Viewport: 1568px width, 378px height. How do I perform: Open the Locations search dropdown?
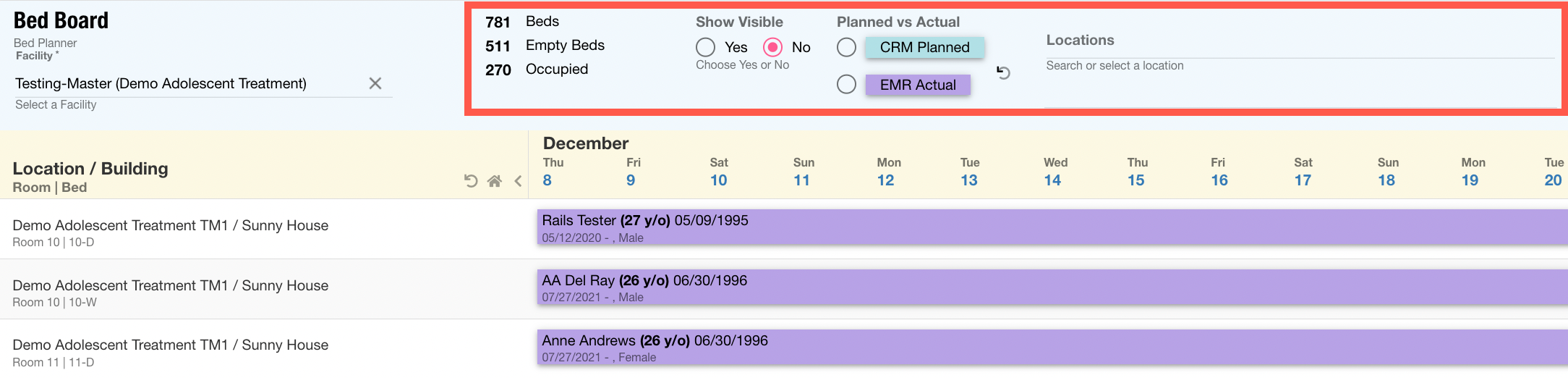pyautogui.click(x=1298, y=66)
